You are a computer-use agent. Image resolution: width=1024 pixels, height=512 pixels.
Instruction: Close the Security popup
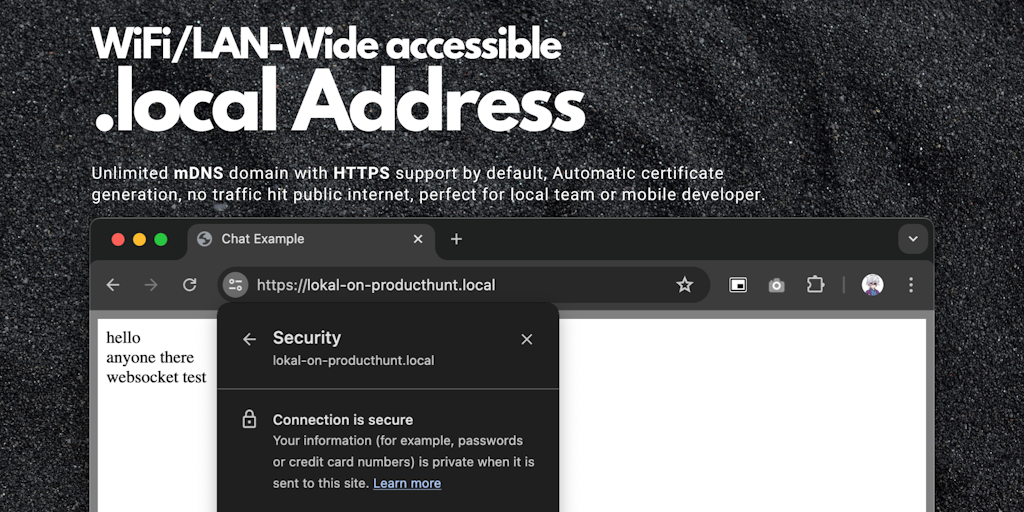pyautogui.click(x=527, y=340)
